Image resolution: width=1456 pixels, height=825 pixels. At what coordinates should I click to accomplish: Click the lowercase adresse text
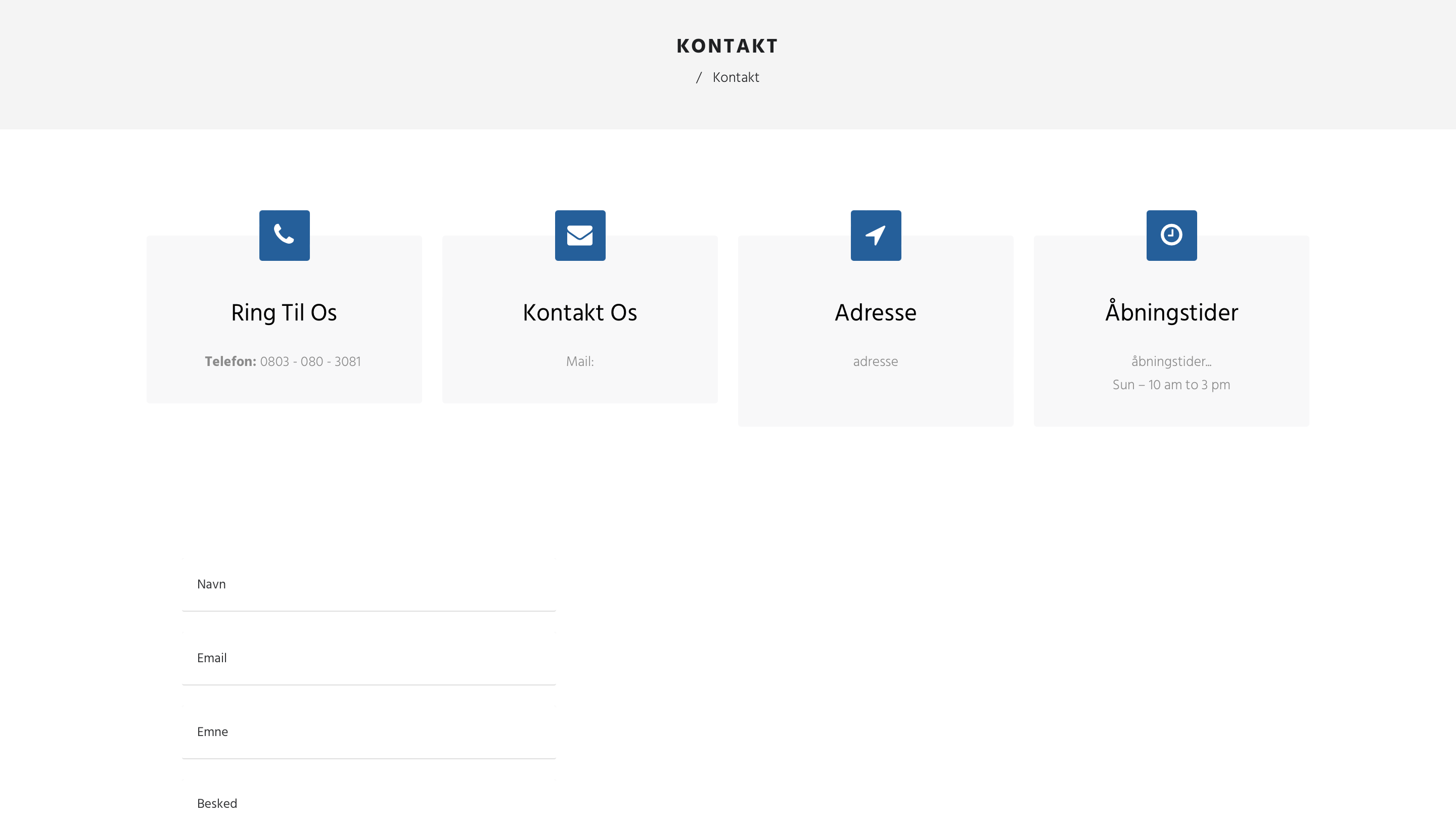875,361
